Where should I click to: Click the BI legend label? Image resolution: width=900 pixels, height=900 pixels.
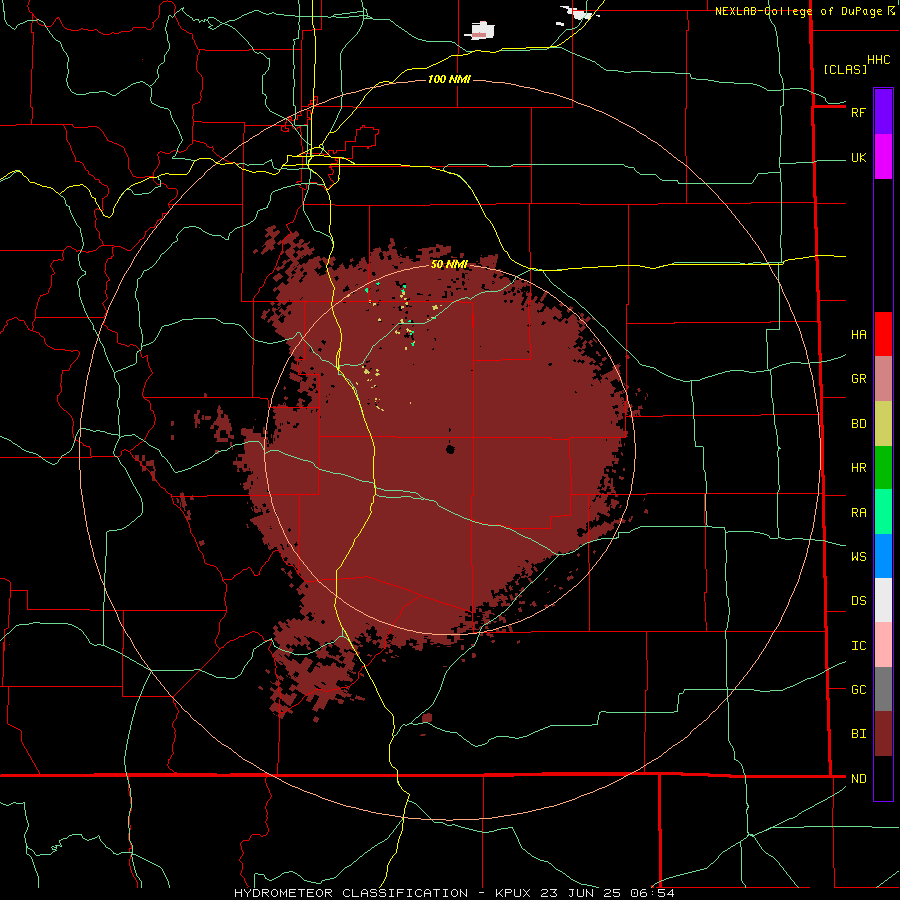pos(858,734)
